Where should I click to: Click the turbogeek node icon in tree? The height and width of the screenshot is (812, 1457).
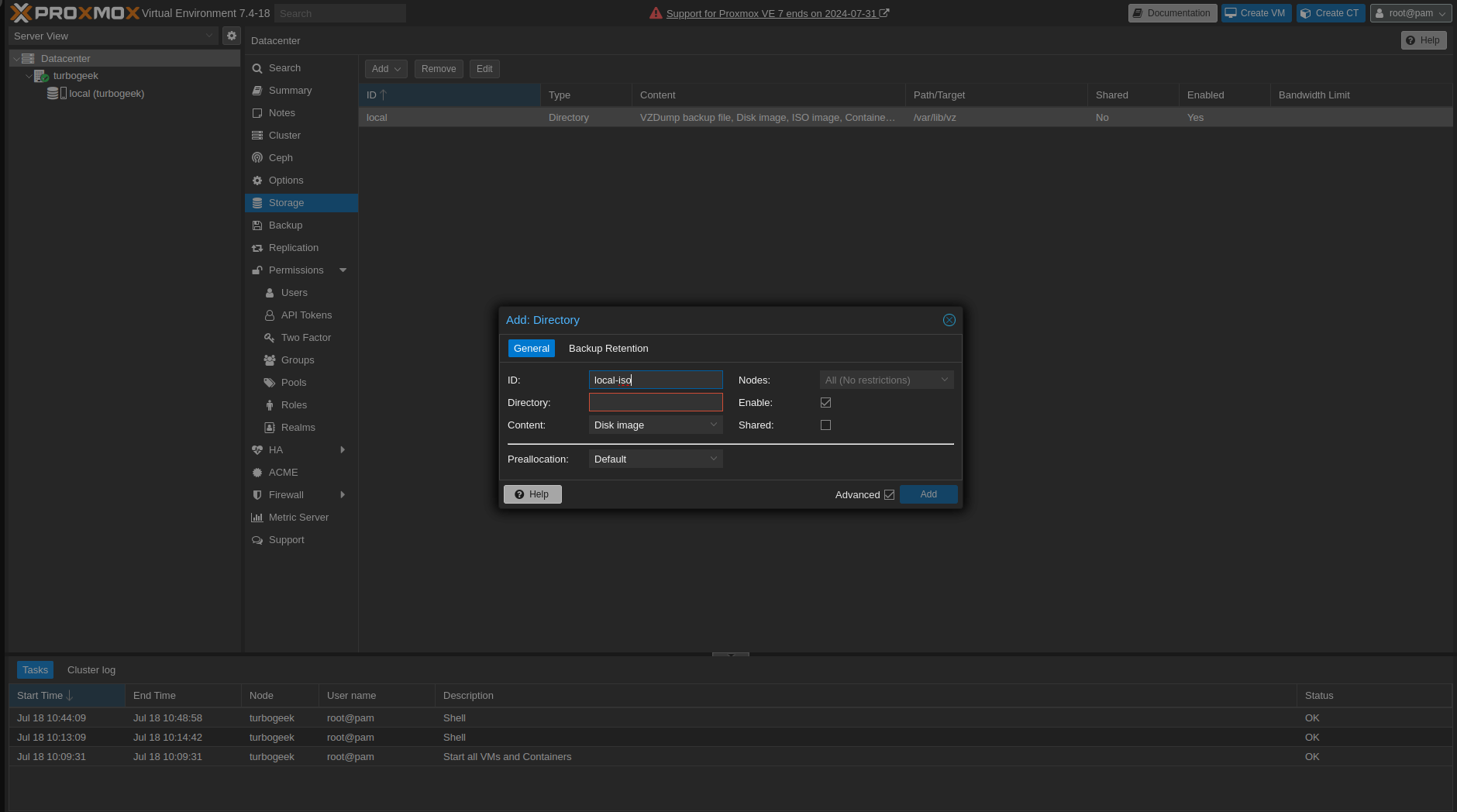click(x=41, y=76)
